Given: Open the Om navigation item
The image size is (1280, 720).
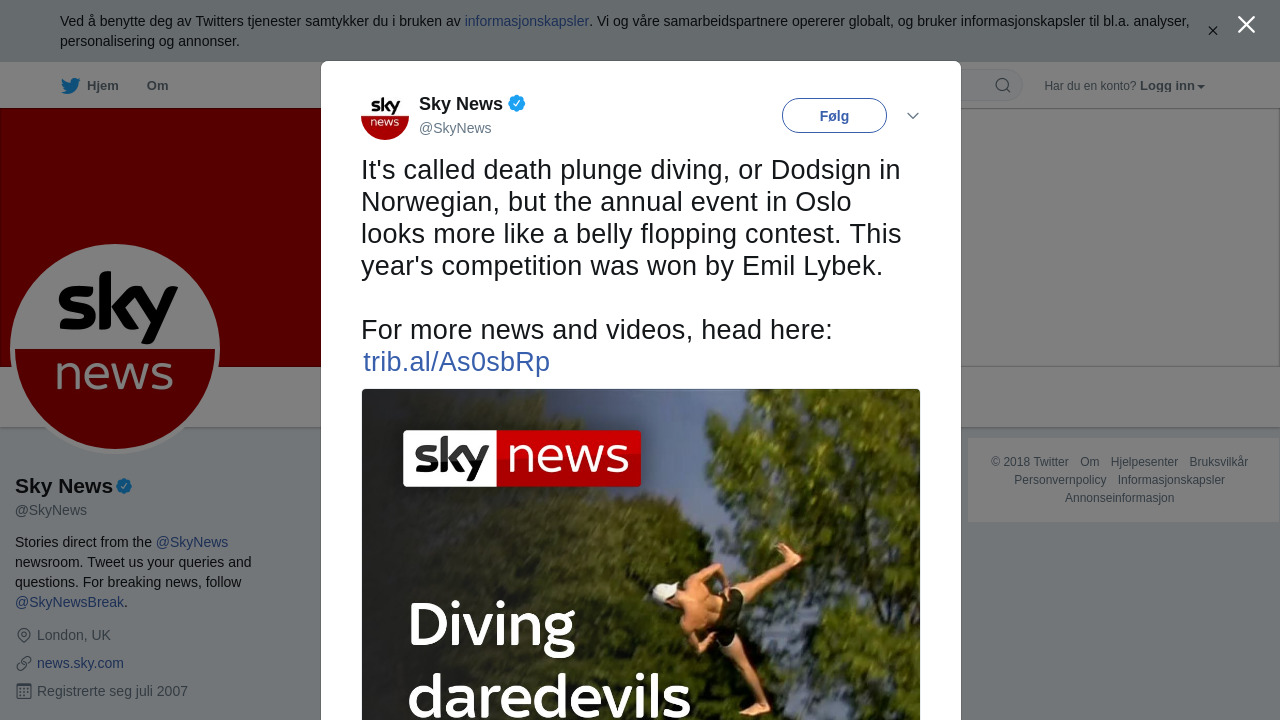Looking at the screenshot, I should tap(158, 86).
